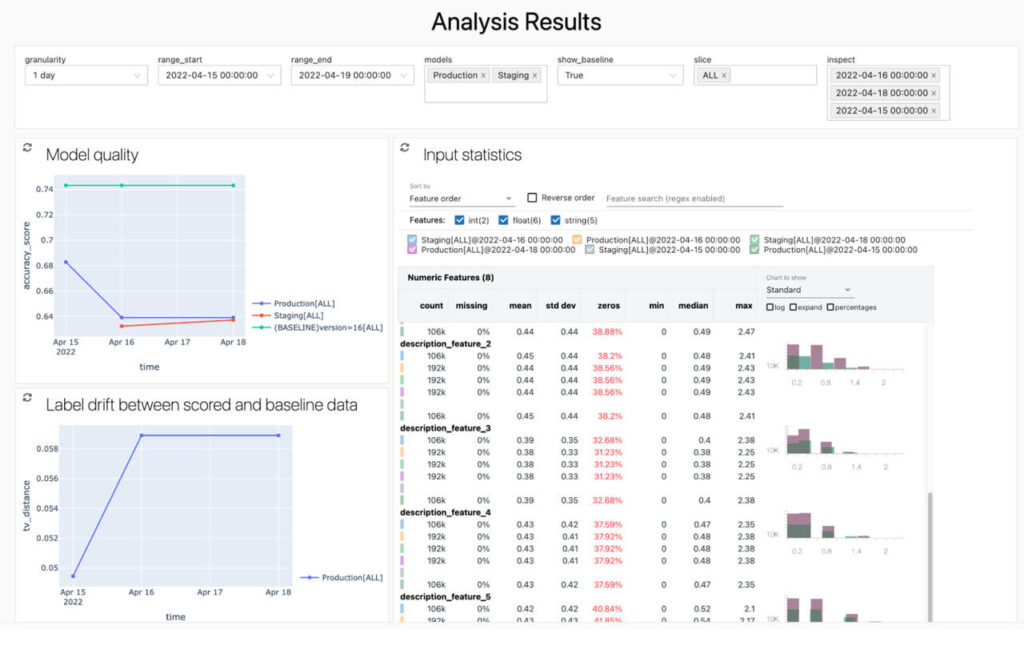Screen dimensions: 1024x650
Task: Toggle Staging[ALL]@2022-04-18 legend checkbox
Action: click(755, 240)
